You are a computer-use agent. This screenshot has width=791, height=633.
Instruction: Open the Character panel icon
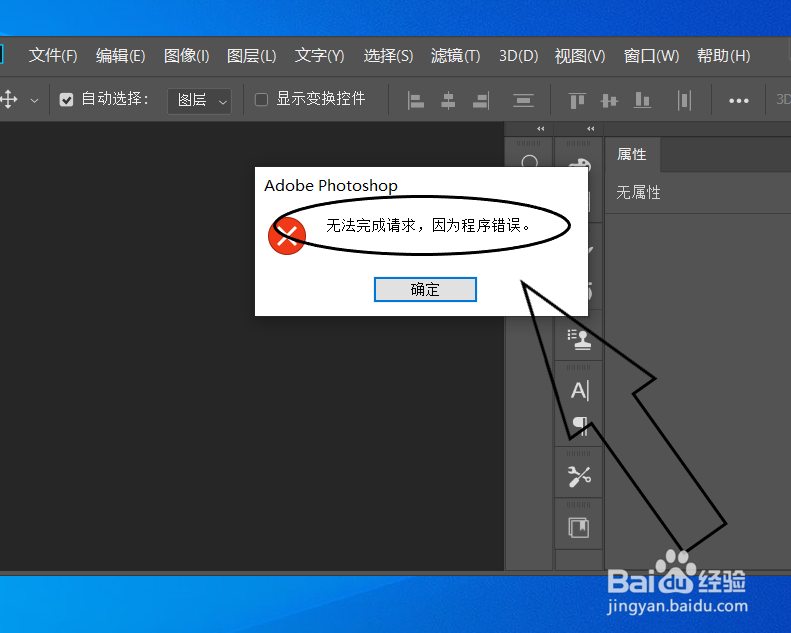(x=580, y=390)
